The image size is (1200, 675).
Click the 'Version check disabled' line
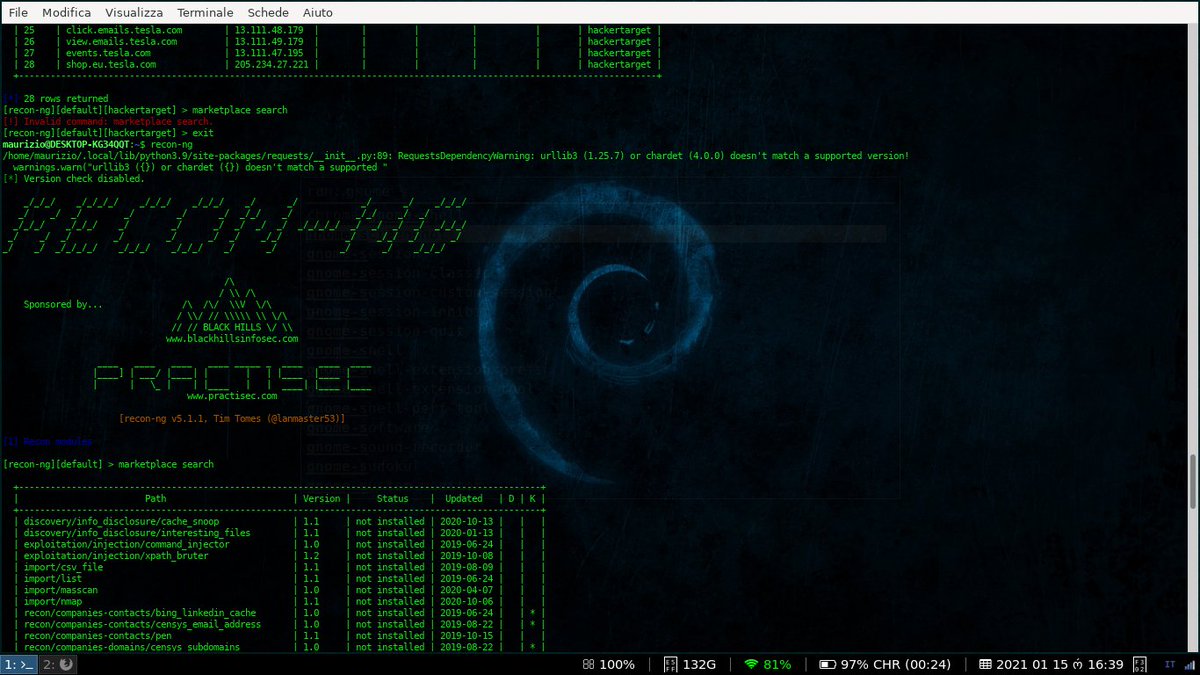73,179
